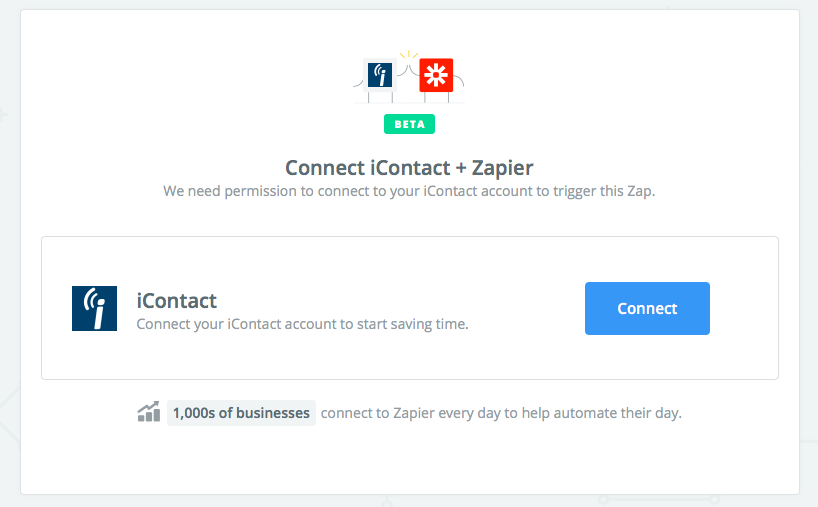The height and width of the screenshot is (507, 818).
Task: Click the yellow spark lines above icons
Action: (x=409, y=55)
